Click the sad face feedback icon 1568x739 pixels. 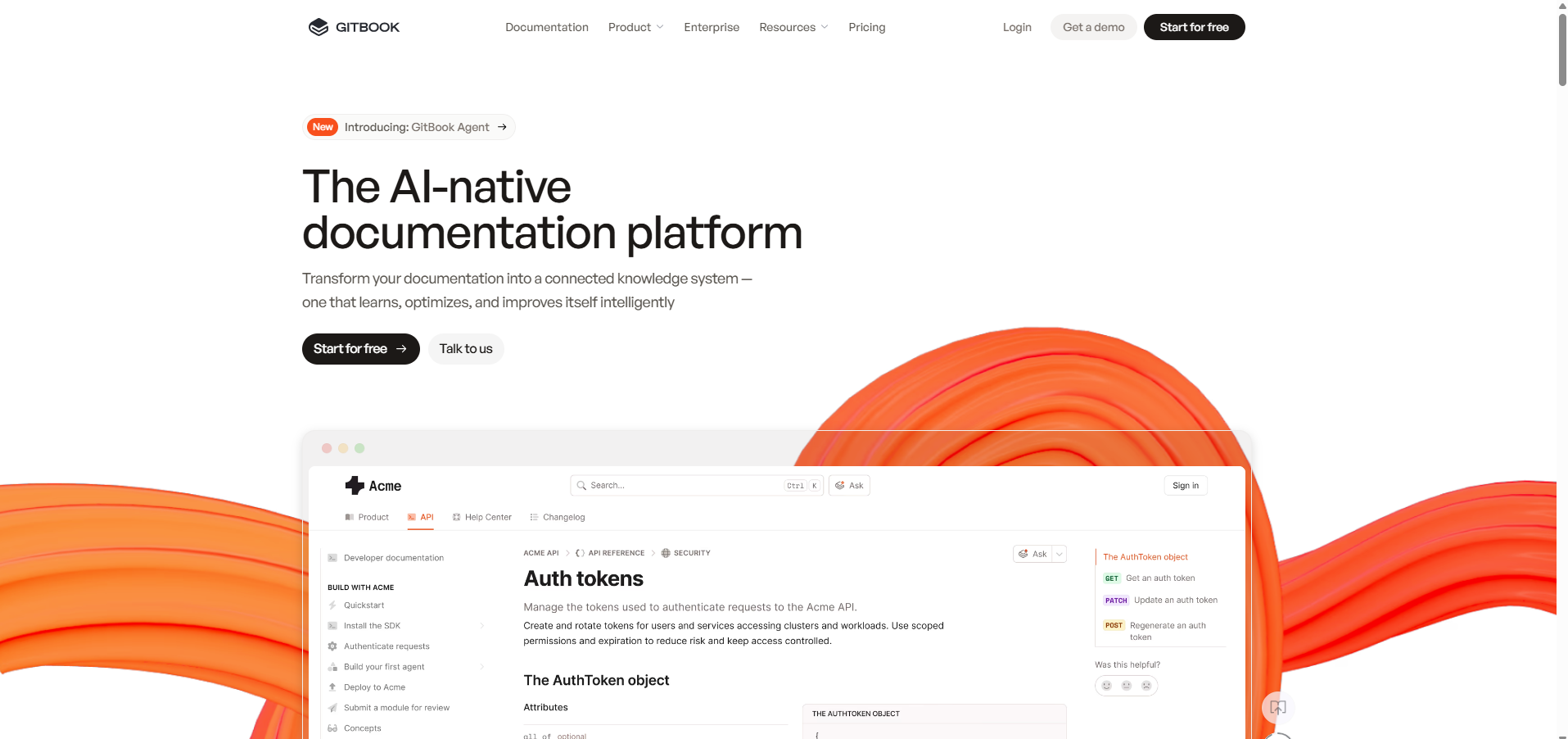click(1146, 686)
